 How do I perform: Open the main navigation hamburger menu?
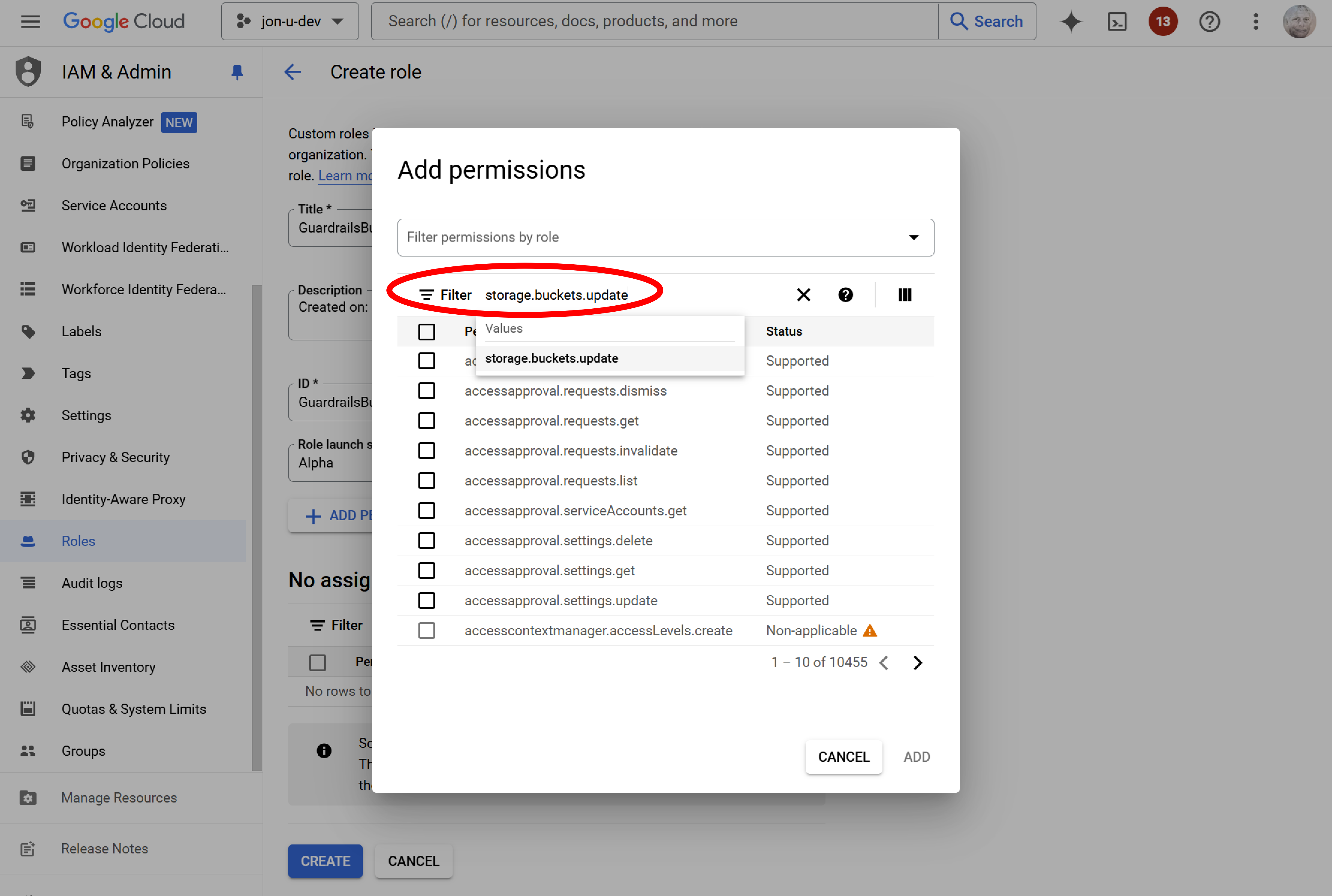tap(30, 22)
